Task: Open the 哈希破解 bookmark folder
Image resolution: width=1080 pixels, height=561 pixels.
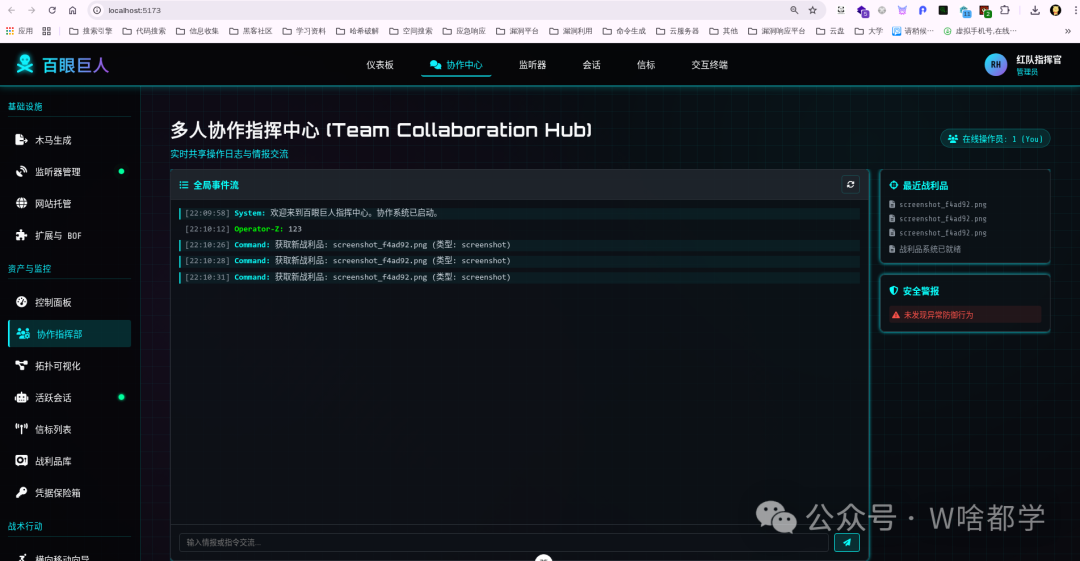Action: pyautogui.click(x=357, y=31)
